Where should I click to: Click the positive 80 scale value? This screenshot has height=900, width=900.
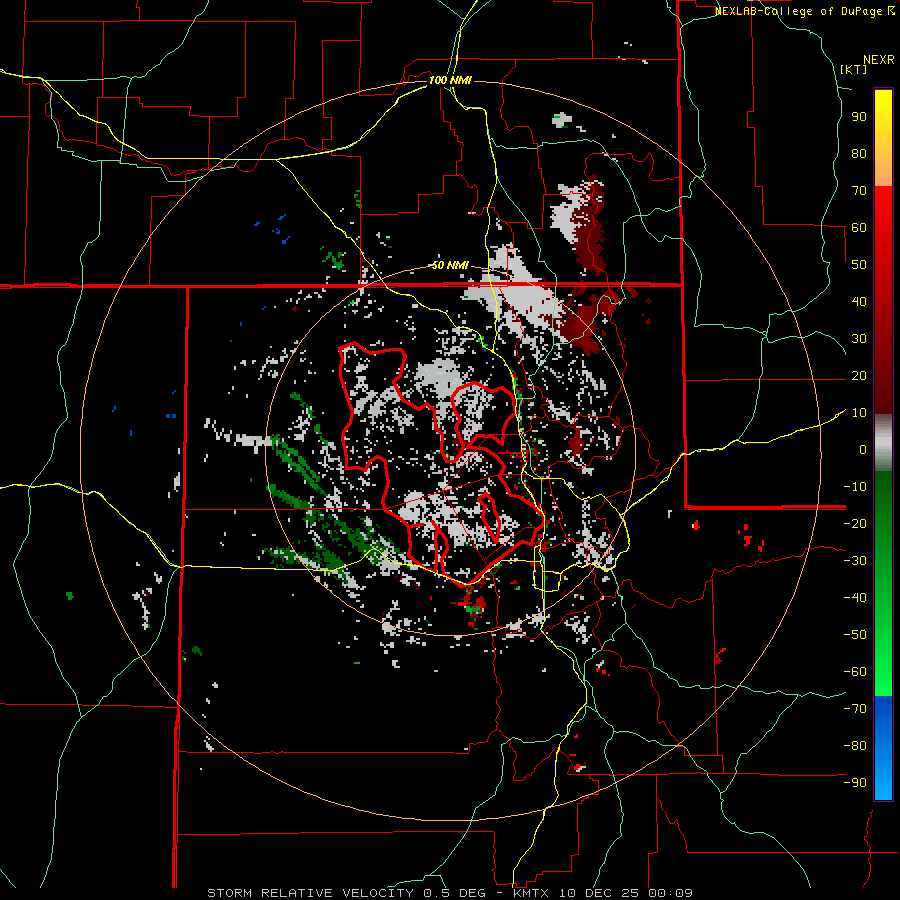859,153
